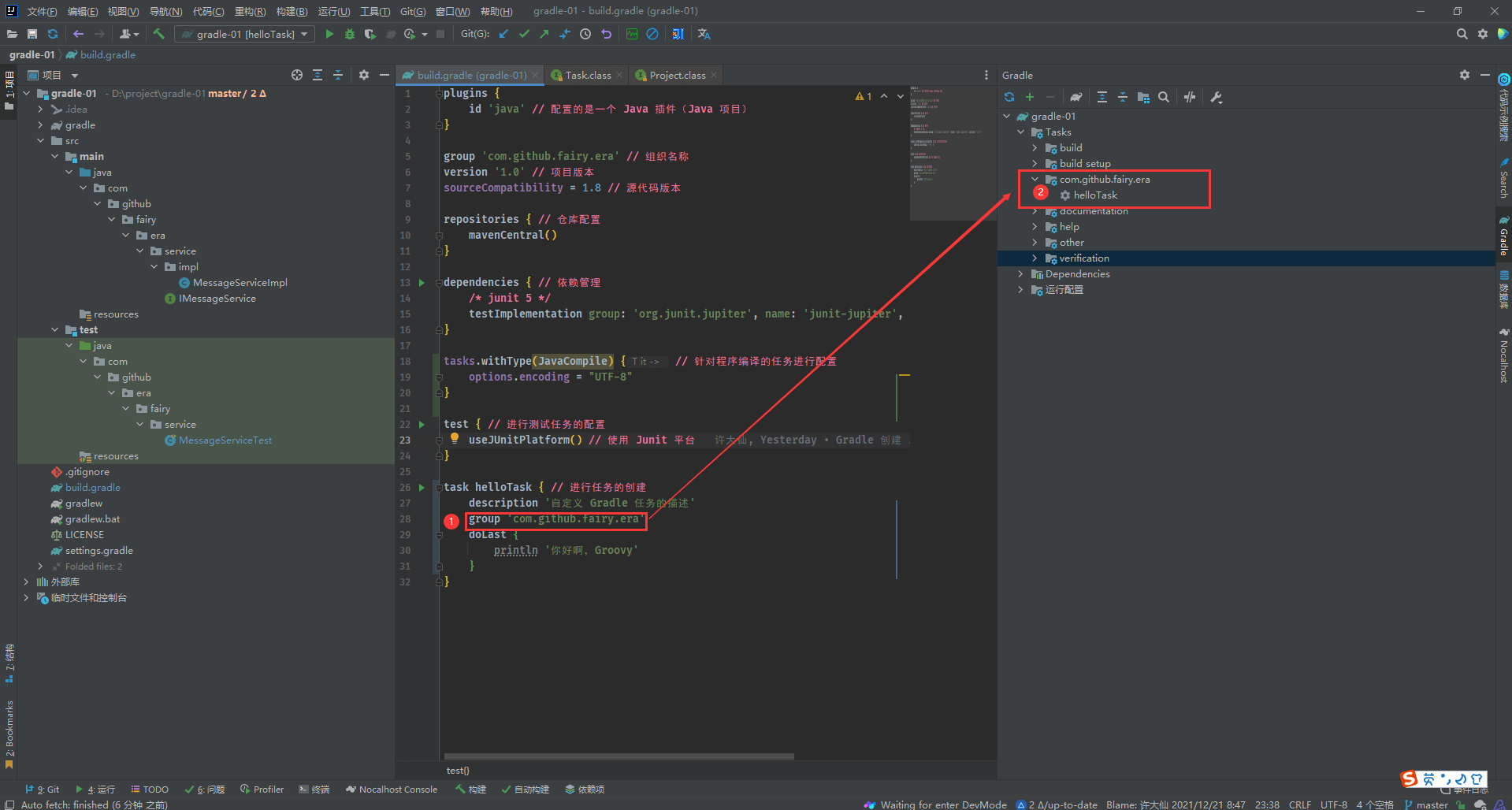Screen dimensions: 1512x810
Task: Open IDE settings gear icon top right
Action: (x=1483, y=34)
